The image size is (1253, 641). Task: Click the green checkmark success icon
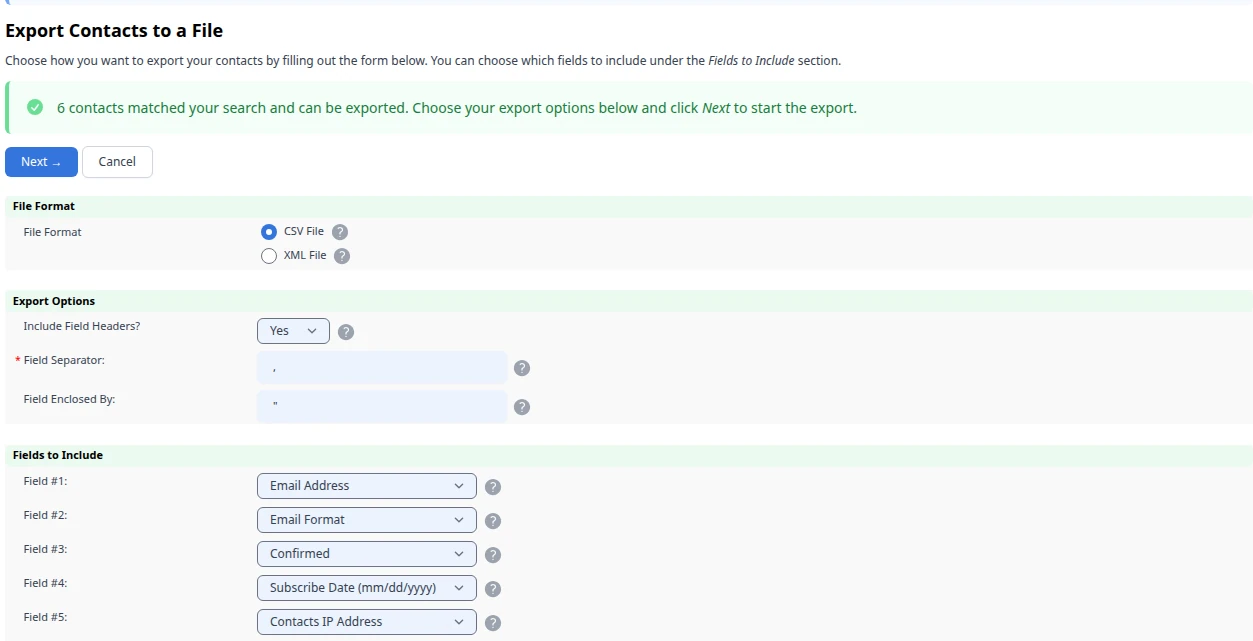point(35,107)
